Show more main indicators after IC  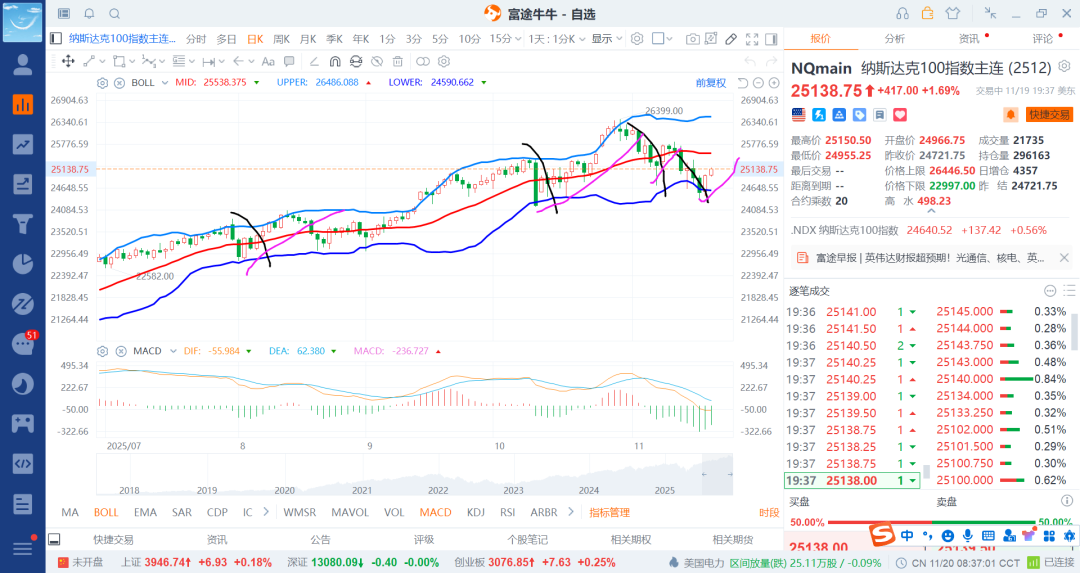point(266,512)
